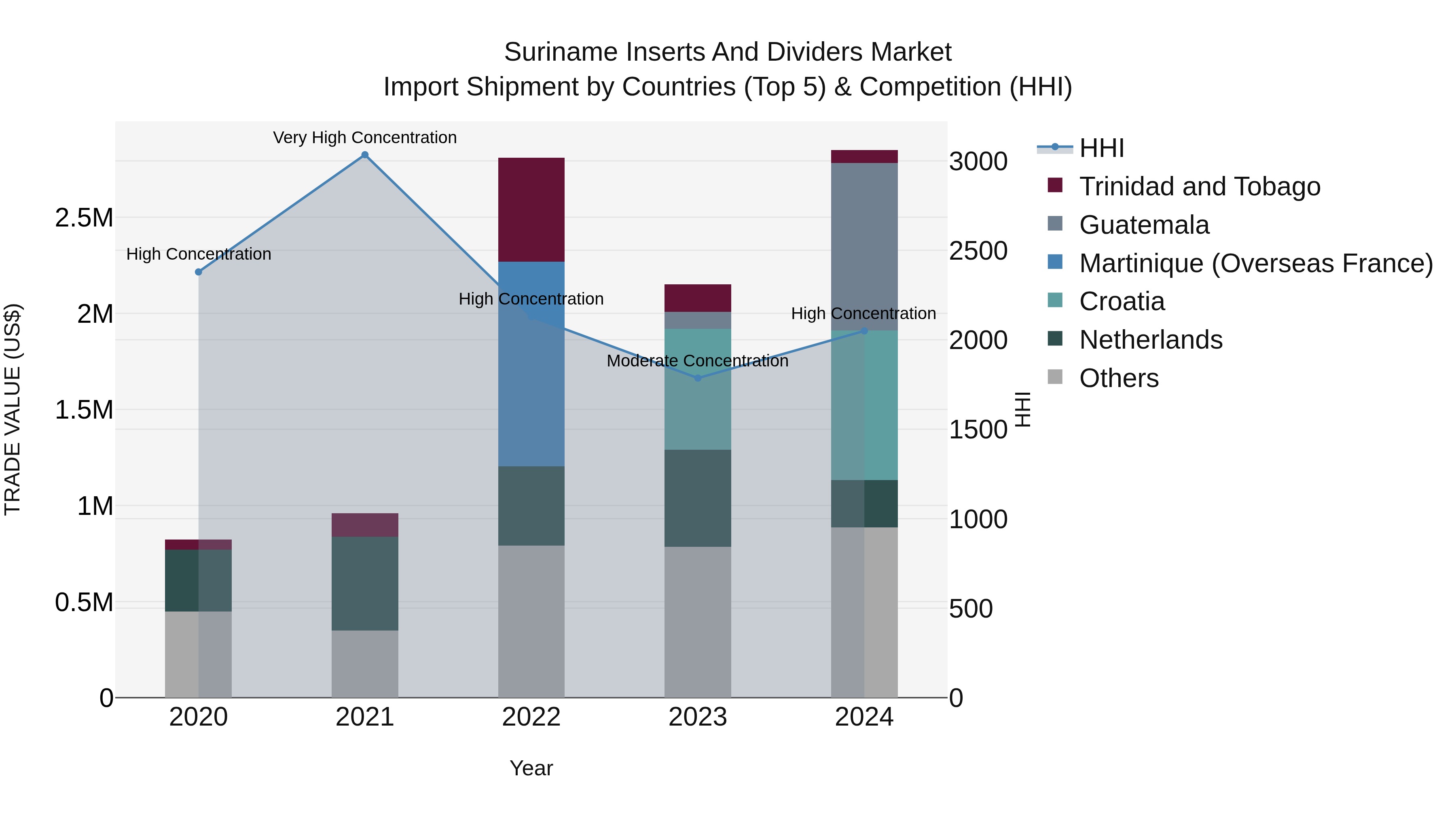Image resolution: width=1456 pixels, height=819 pixels.
Task: Click the 2022 x-axis label
Action: pos(531,717)
